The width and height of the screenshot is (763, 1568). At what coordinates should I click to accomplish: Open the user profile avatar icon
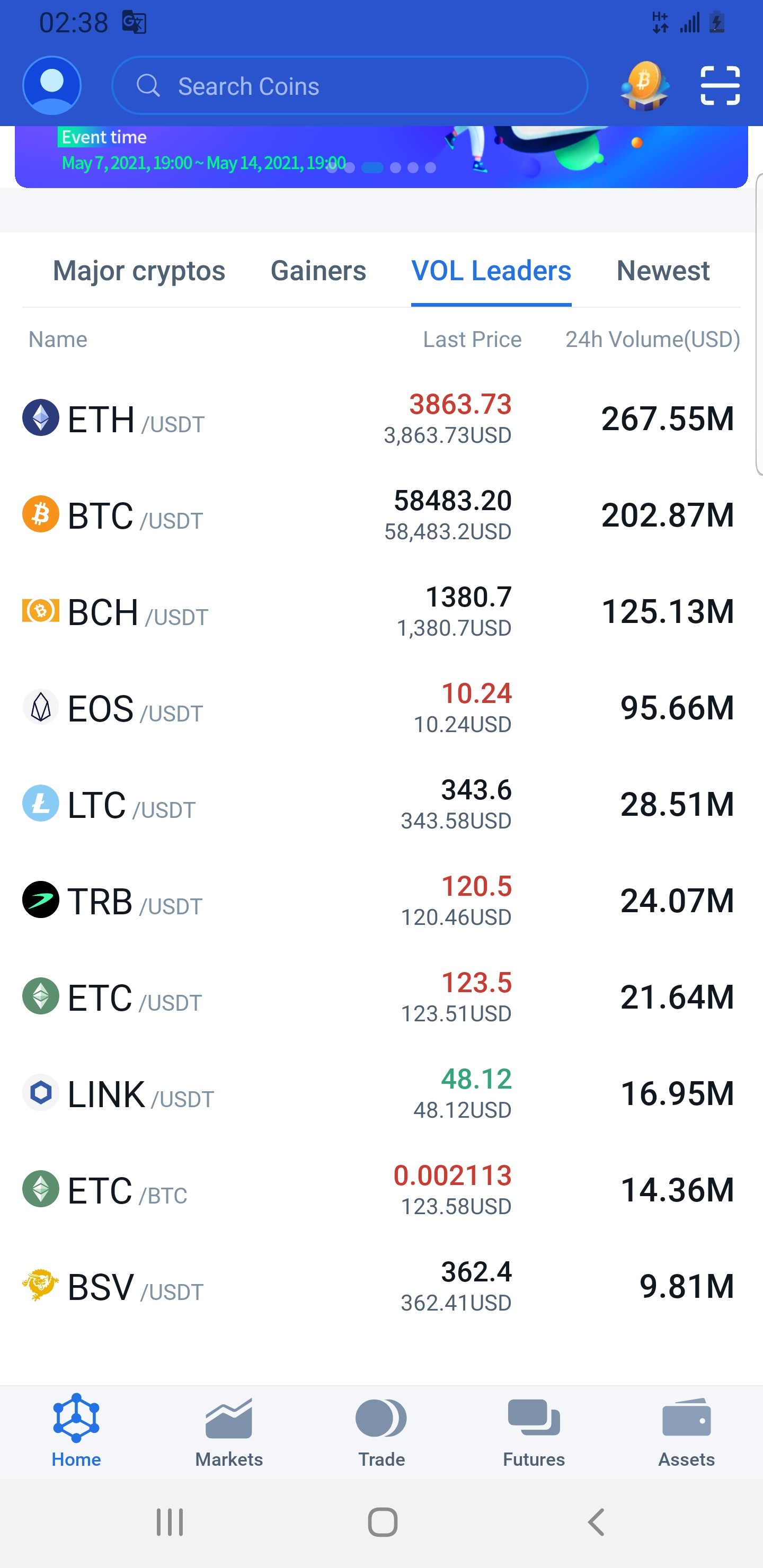(x=52, y=85)
